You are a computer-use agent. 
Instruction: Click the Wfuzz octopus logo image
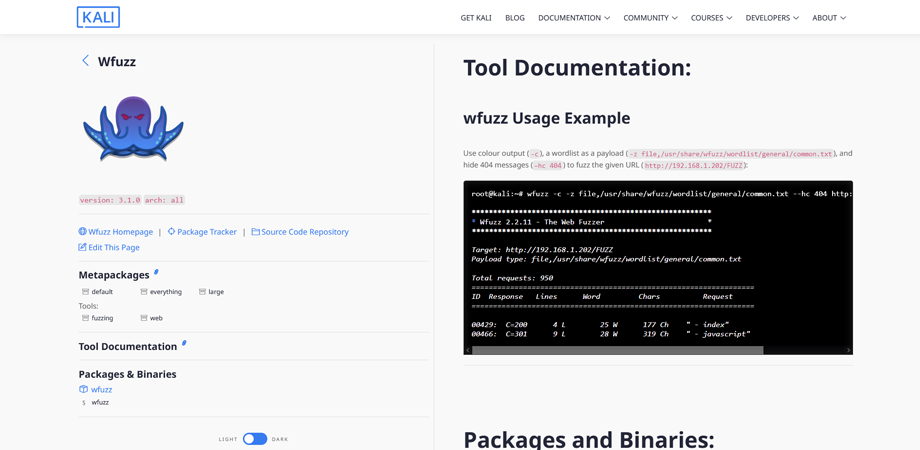coord(133,128)
